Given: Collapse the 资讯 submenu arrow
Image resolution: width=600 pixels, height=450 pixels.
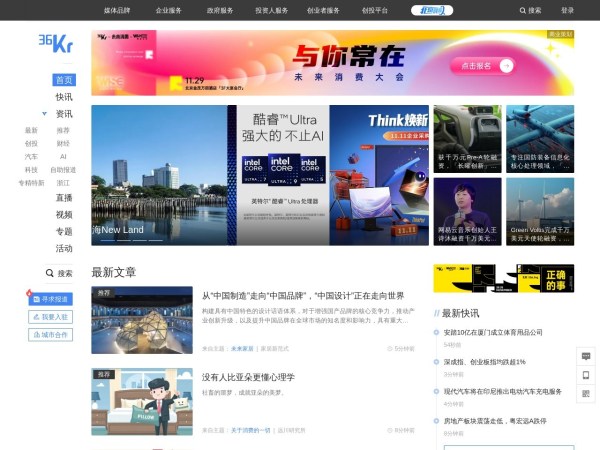Looking at the screenshot, I should [44, 114].
